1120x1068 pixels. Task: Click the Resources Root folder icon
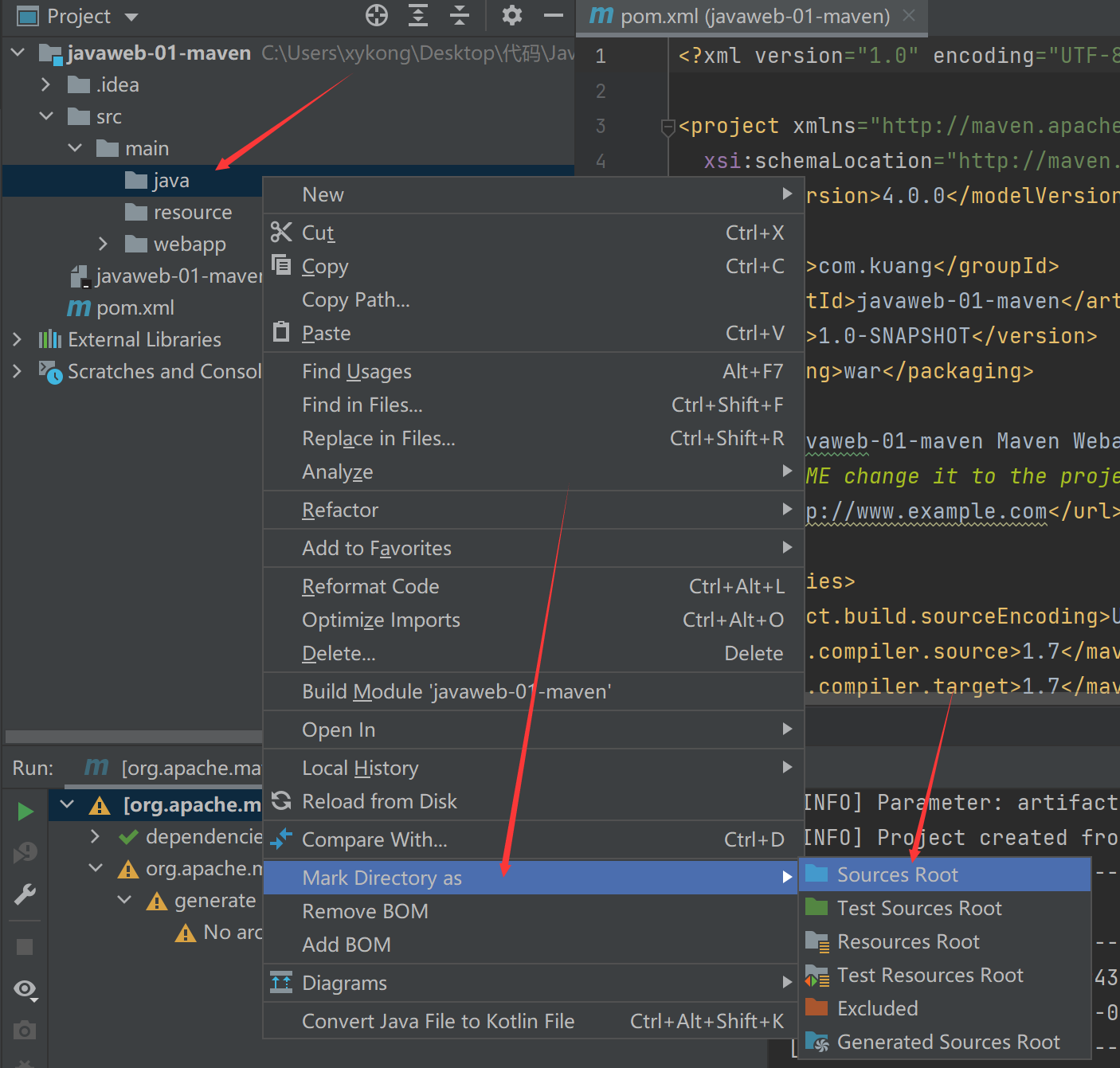817,941
